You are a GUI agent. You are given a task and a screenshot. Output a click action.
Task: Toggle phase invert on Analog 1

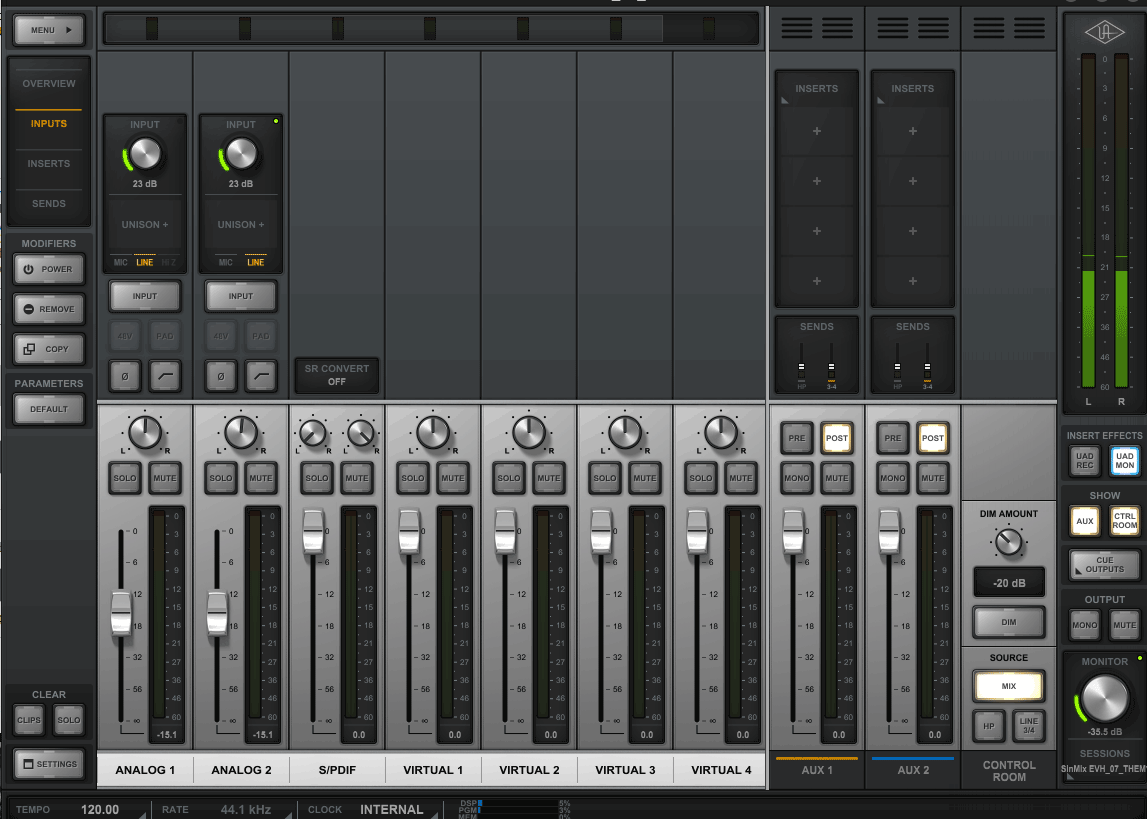click(125, 376)
